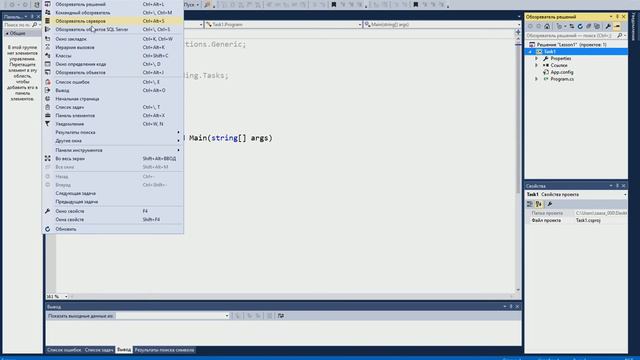The height and width of the screenshot is (360, 640).
Task: Select Окно закладок menu entry
Action: 113,39
